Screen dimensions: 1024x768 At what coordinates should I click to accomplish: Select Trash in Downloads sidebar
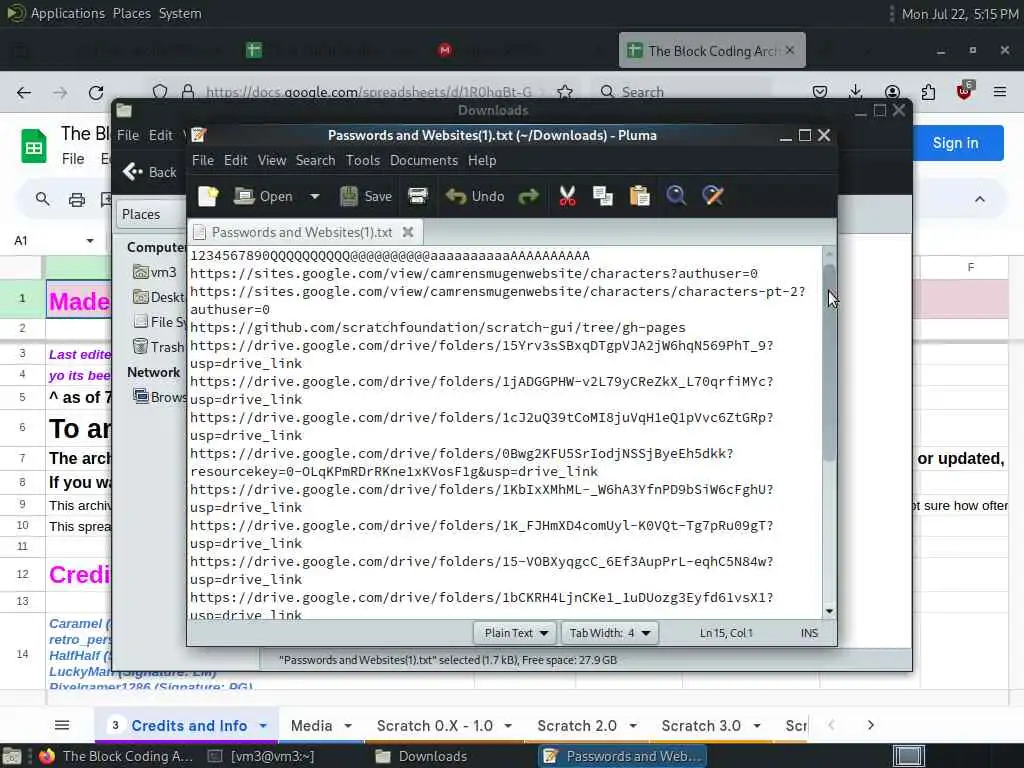coord(159,347)
